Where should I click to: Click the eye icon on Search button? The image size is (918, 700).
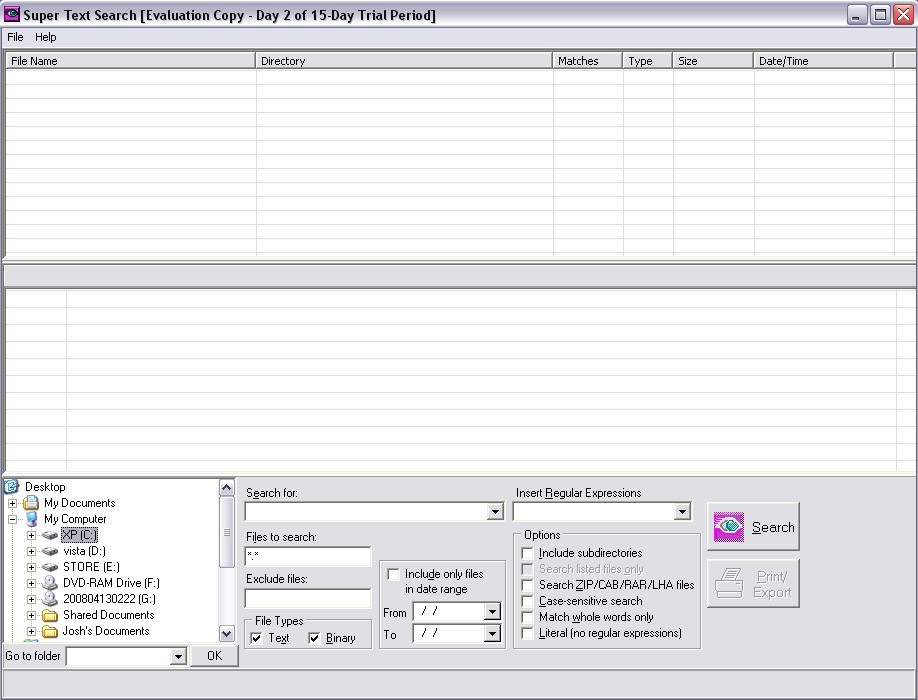[x=729, y=527]
